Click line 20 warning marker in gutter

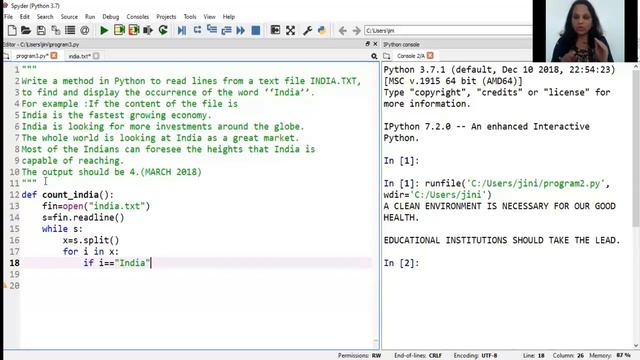click(x=5, y=285)
